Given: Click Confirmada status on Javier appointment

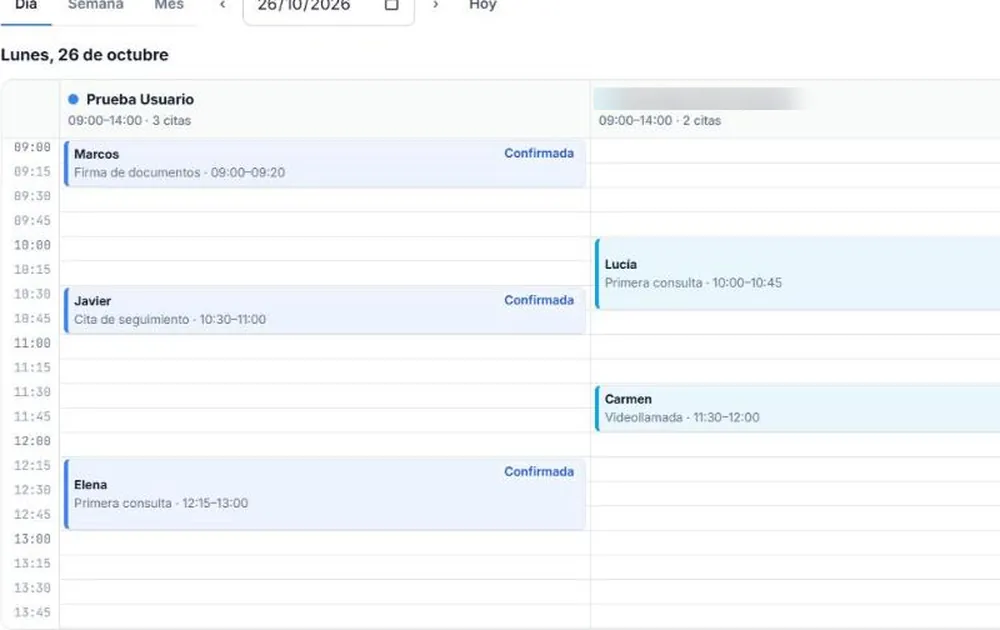Looking at the screenshot, I should [x=539, y=300].
